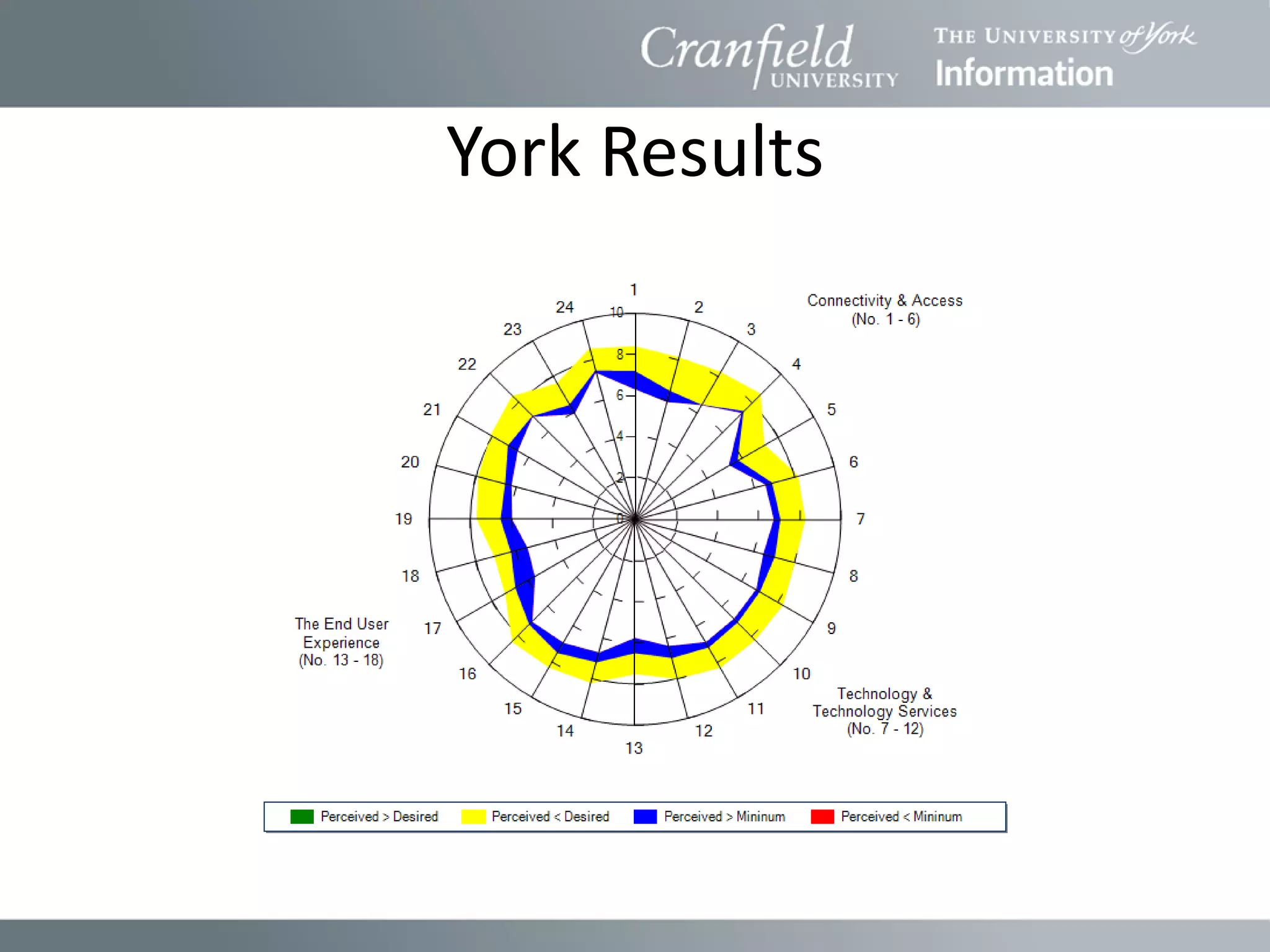
Task: Click the '(No. 13 - 18)' label
Action: click(x=341, y=660)
